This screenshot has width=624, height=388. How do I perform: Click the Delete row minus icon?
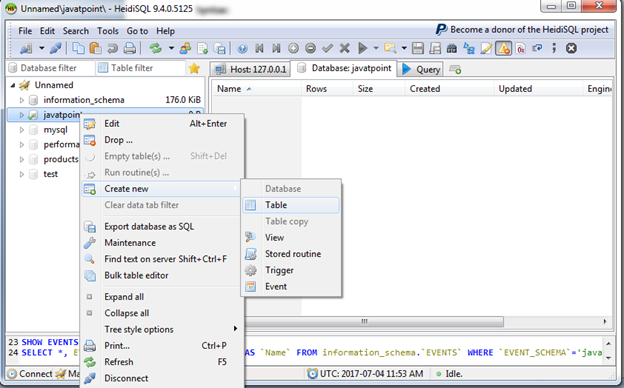pyautogui.click(x=310, y=49)
